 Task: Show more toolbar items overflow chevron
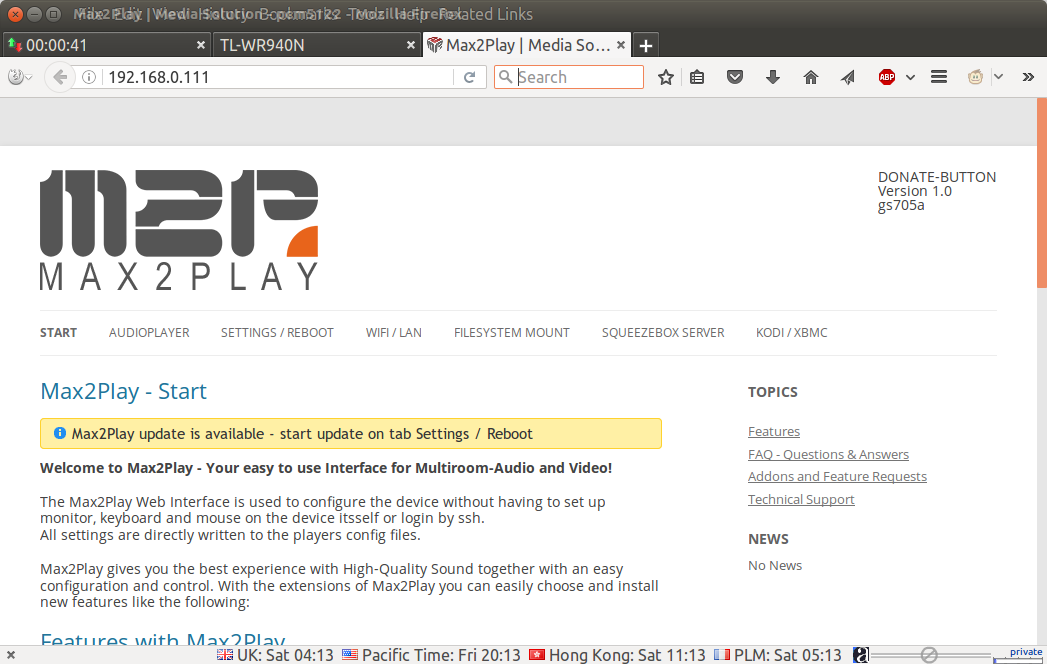pos(1028,77)
